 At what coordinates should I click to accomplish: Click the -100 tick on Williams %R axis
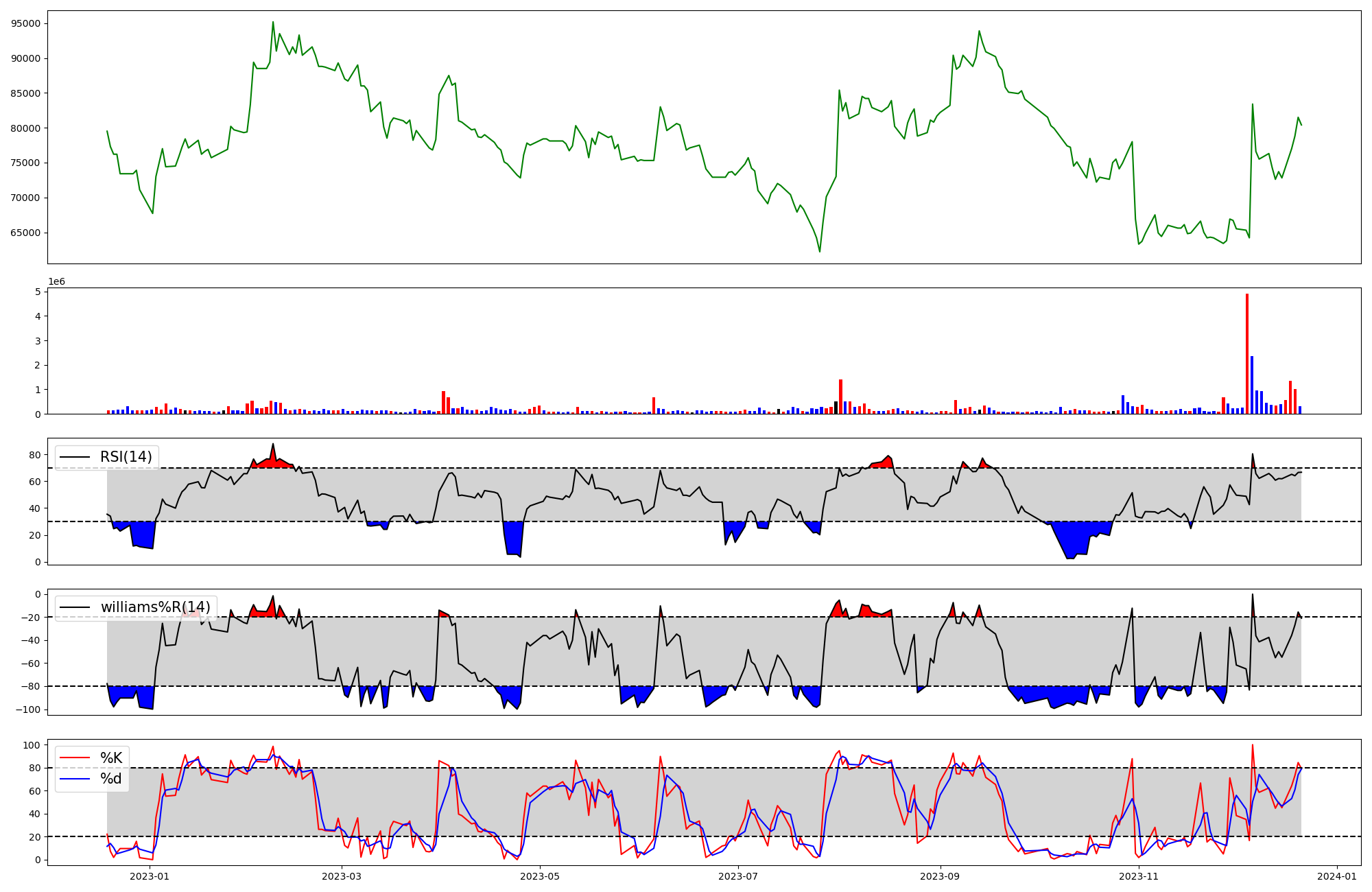click(27, 709)
